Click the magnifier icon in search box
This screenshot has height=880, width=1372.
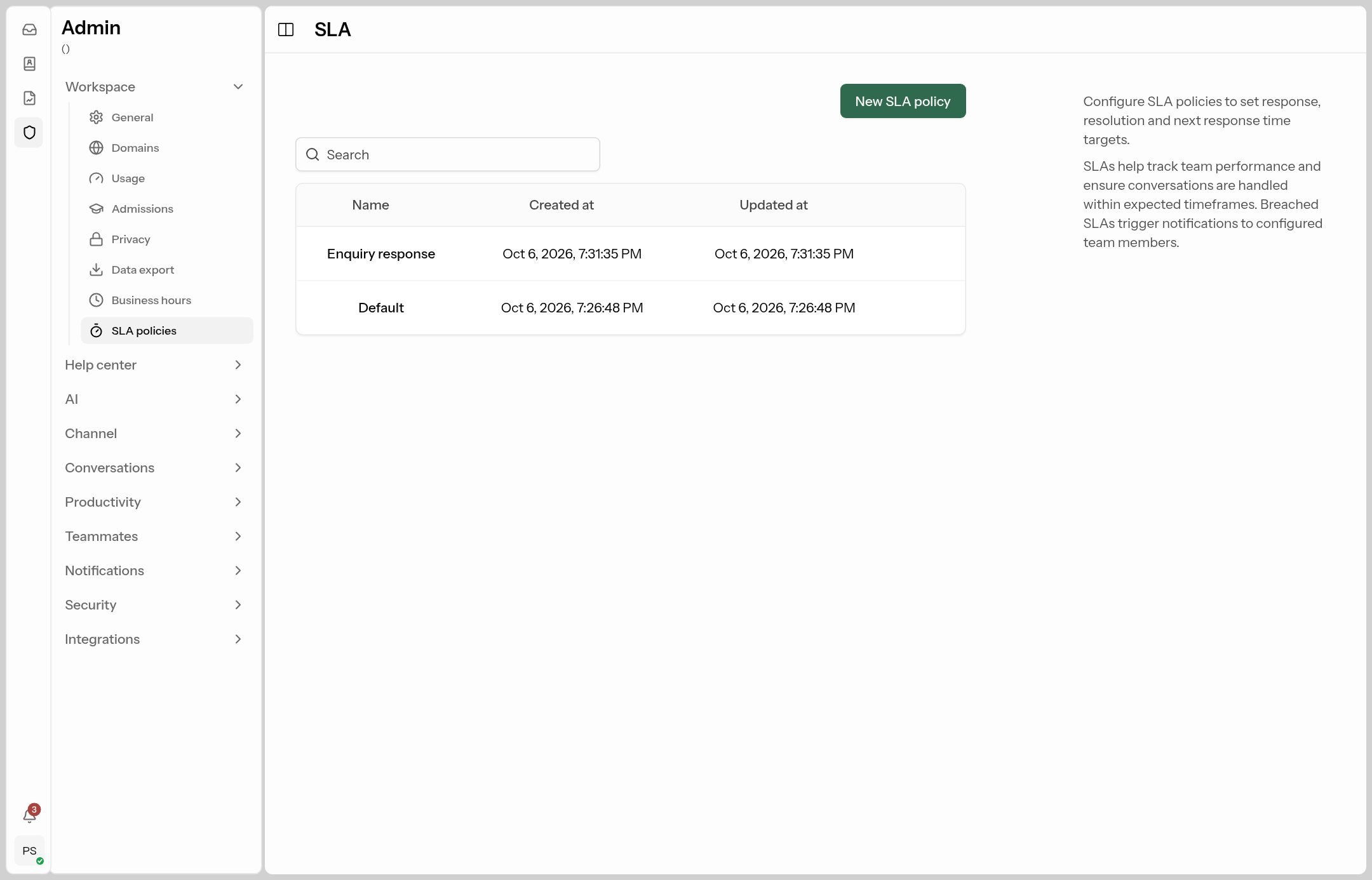click(313, 155)
